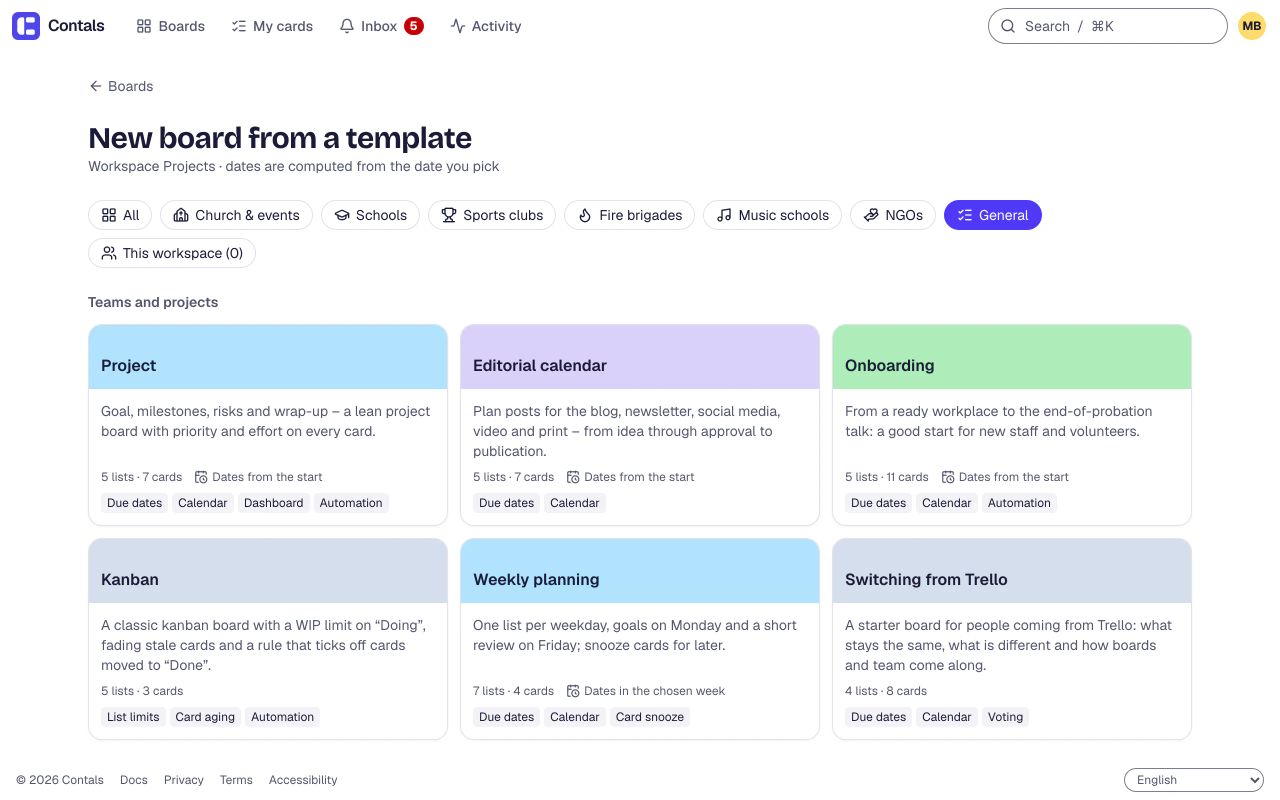Open Boards from the top navigation
Image resolution: width=1280 pixels, height=800 pixels.
coord(171,26)
